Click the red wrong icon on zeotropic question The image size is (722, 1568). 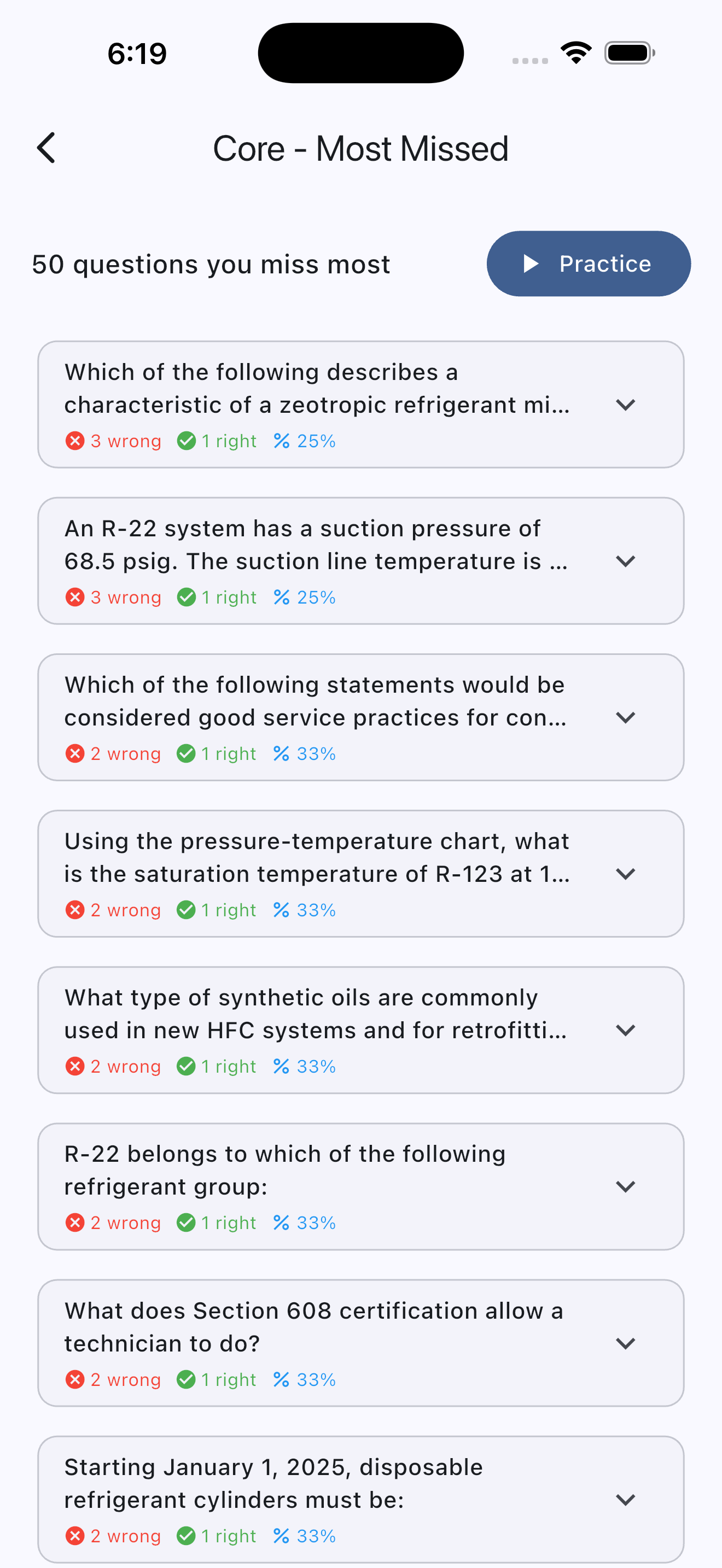[75, 441]
